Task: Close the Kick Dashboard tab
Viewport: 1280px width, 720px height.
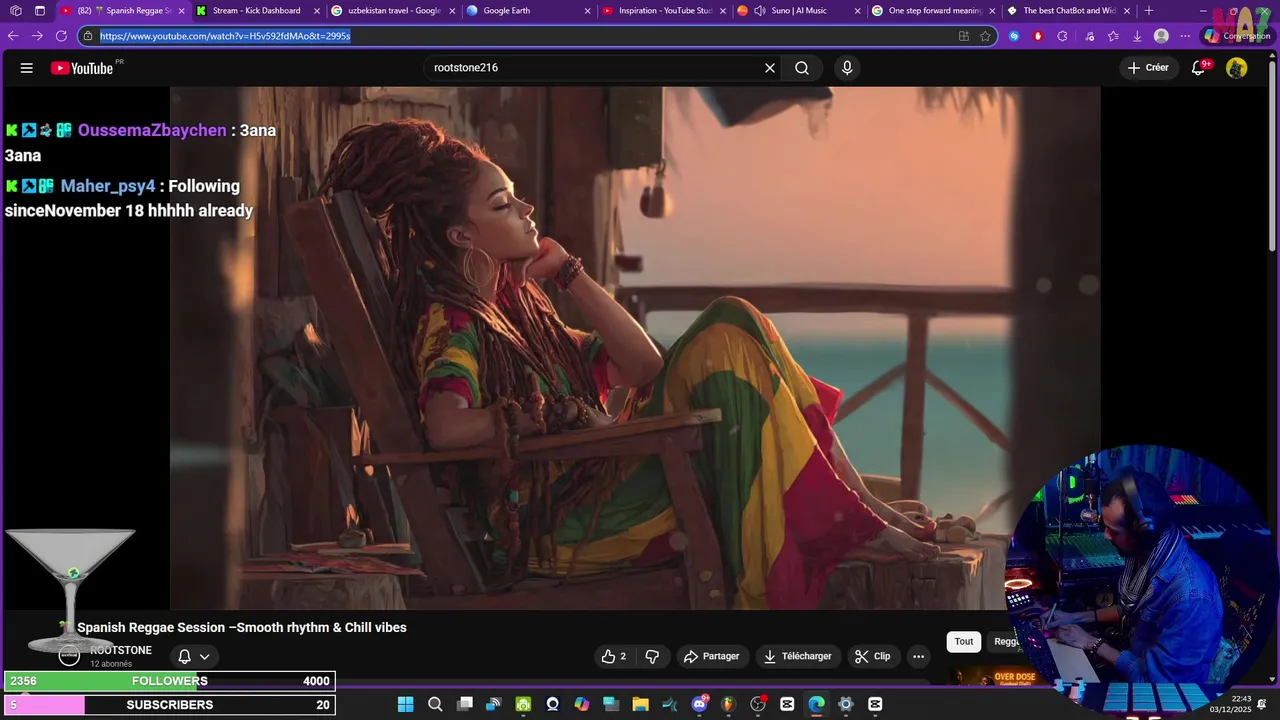Action: [317, 11]
